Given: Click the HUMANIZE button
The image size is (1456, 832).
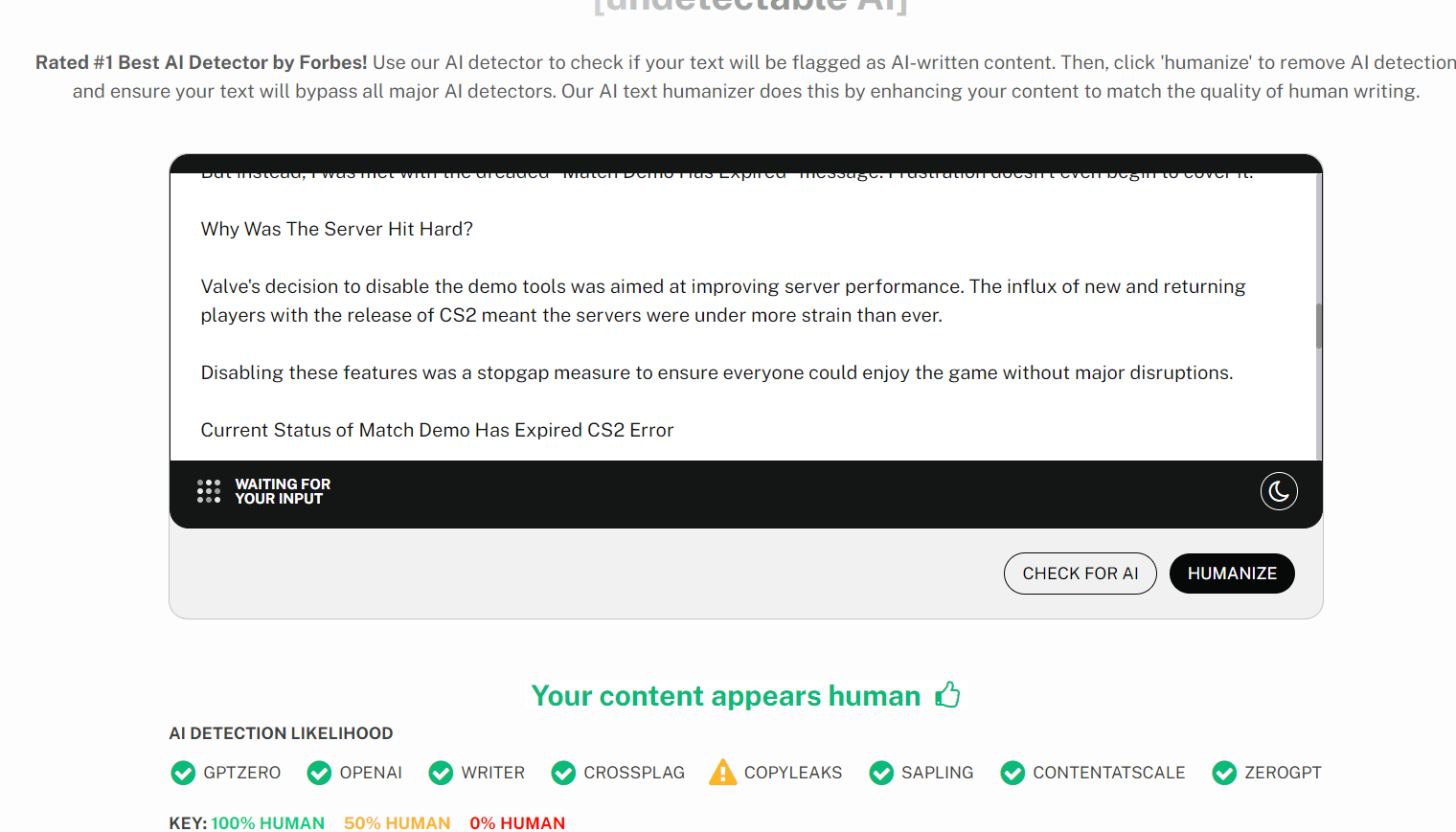Looking at the screenshot, I should tap(1232, 573).
